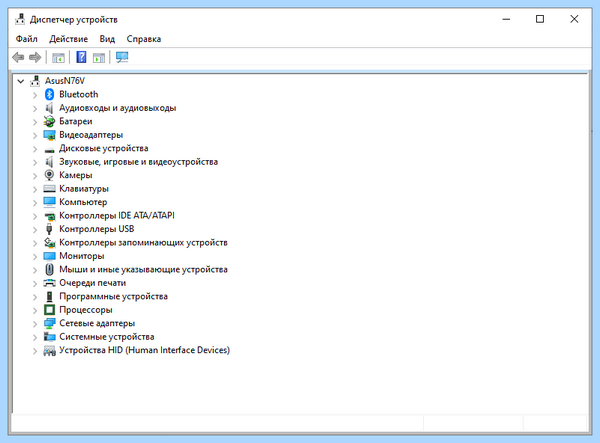Select the Компьютер label
This screenshot has width=600, height=443.
(83, 202)
